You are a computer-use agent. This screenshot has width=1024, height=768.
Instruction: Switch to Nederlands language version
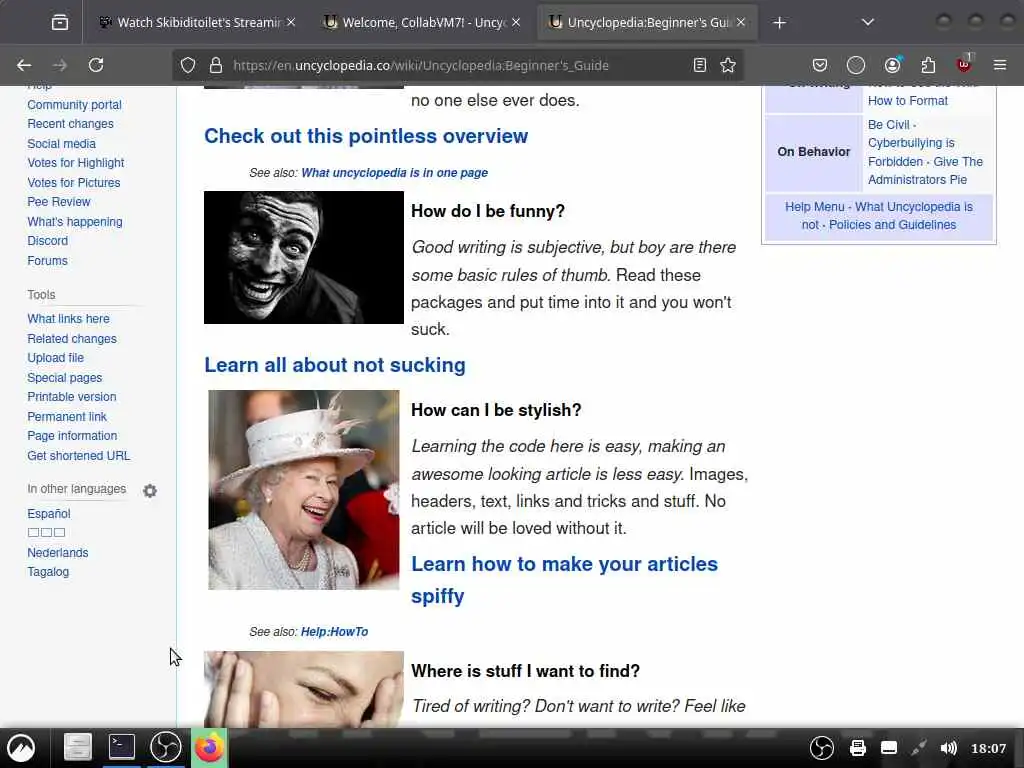pyautogui.click(x=57, y=552)
